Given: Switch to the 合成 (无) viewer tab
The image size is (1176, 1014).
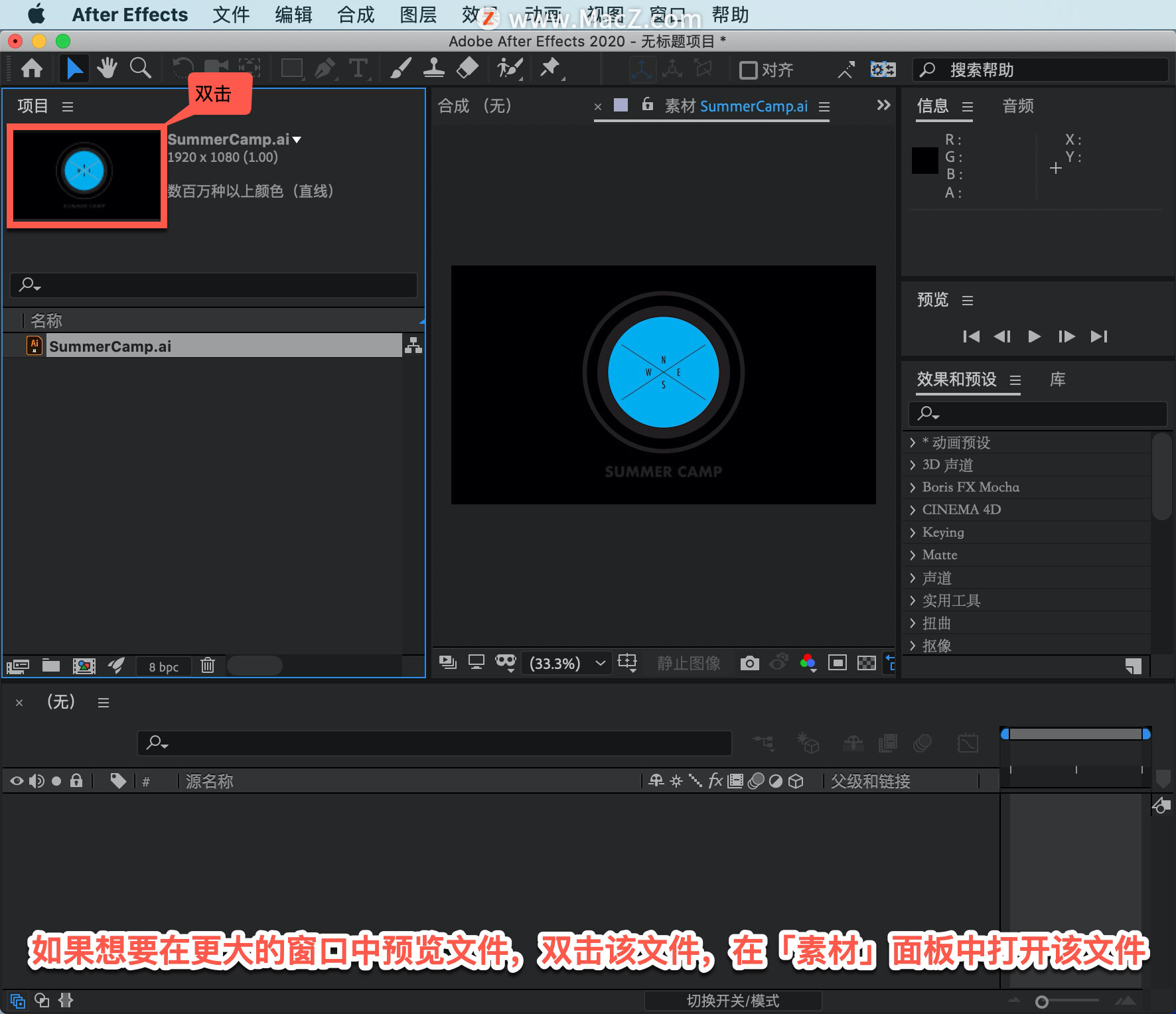Looking at the screenshot, I should coord(475,106).
